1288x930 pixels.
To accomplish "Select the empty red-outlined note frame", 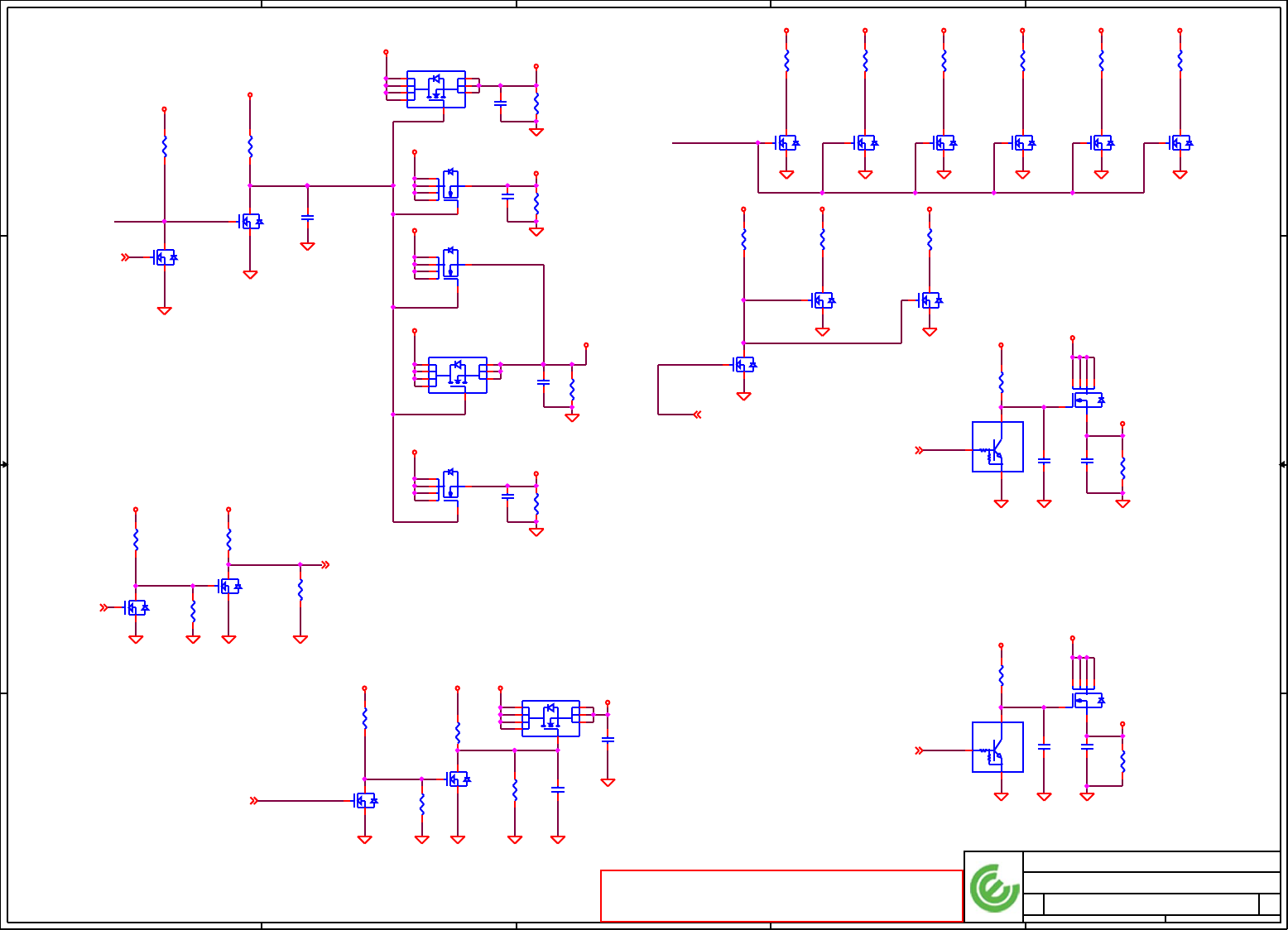I will tap(781, 896).
